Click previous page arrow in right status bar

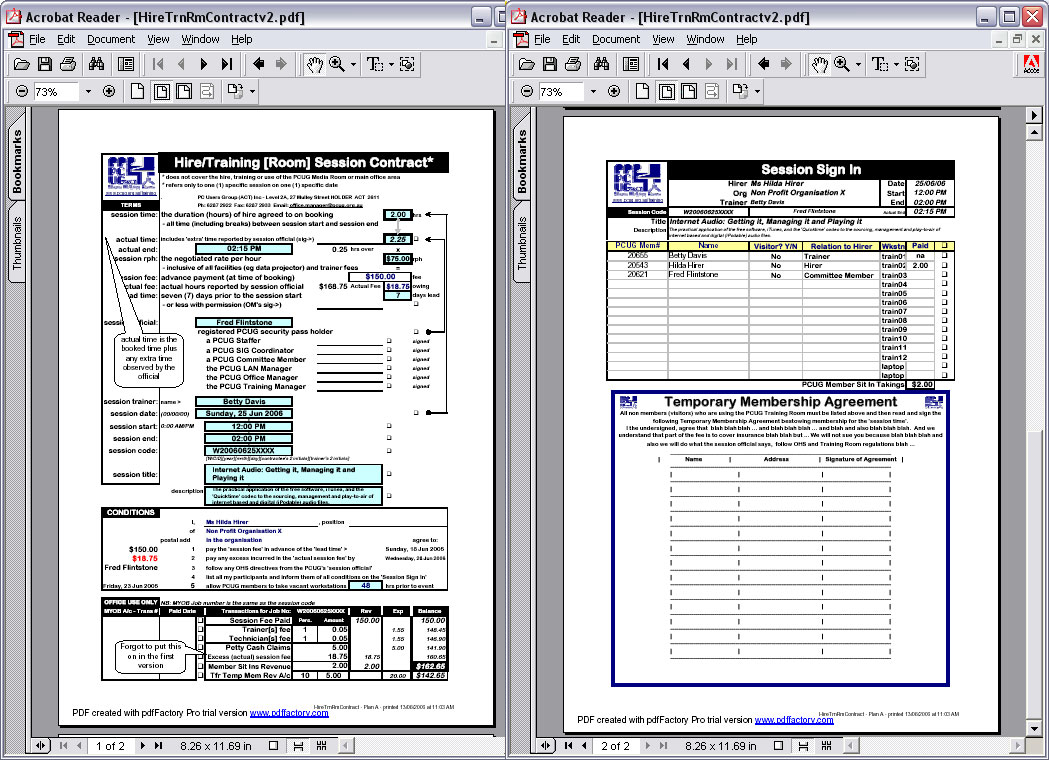tap(584, 745)
